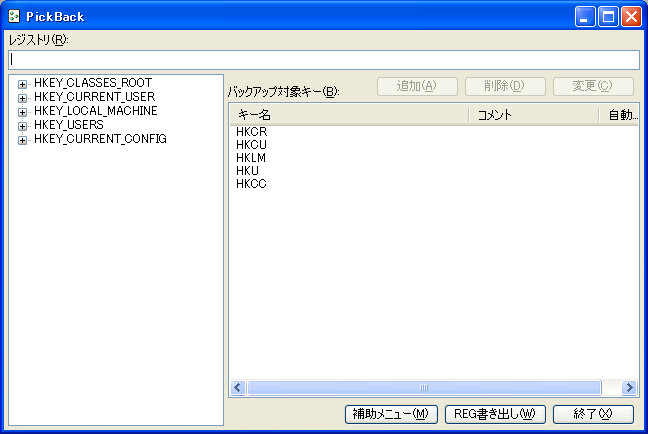Select the HKLM entry in backup list
The image size is (648, 434).
252,158
